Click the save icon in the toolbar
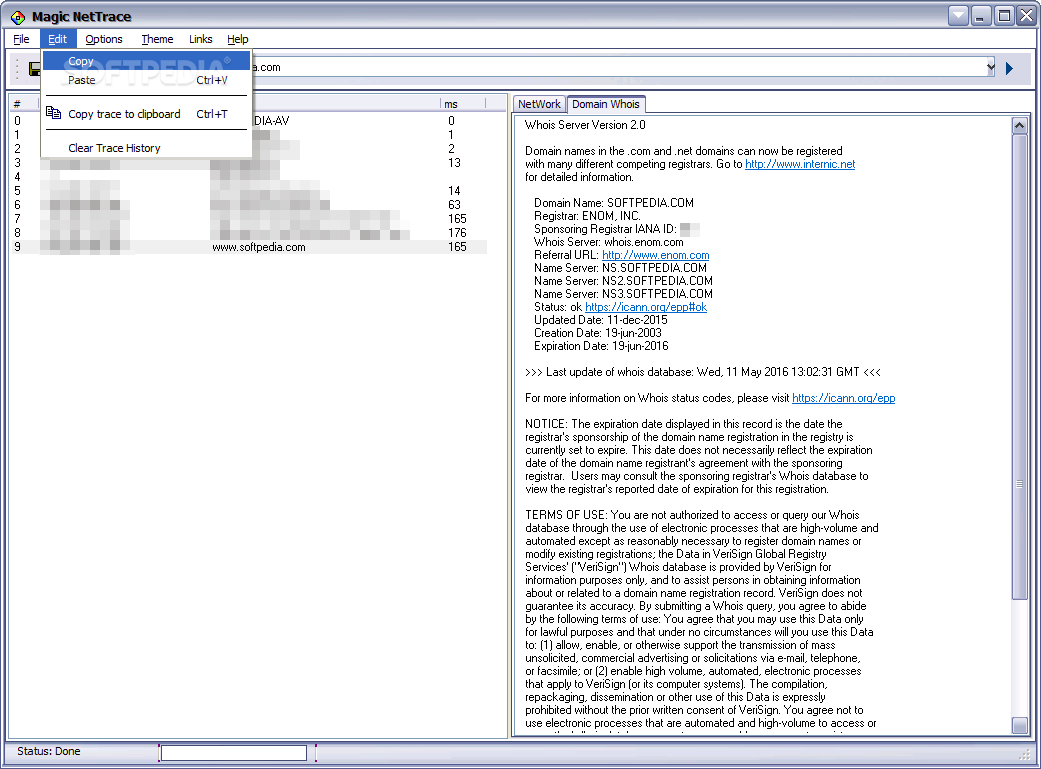Image resolution: width=1041 pixels, height=769 pixels. 35,68
